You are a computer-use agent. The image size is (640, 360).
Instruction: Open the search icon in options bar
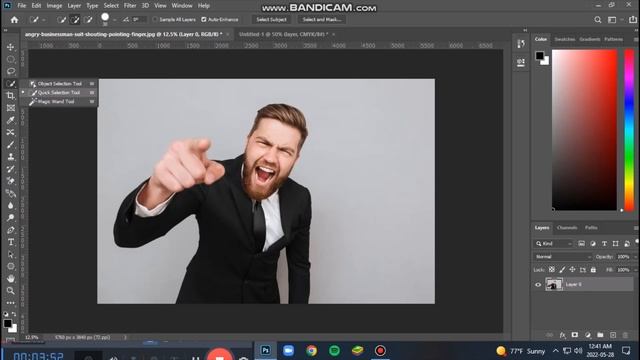pos(598,20)
